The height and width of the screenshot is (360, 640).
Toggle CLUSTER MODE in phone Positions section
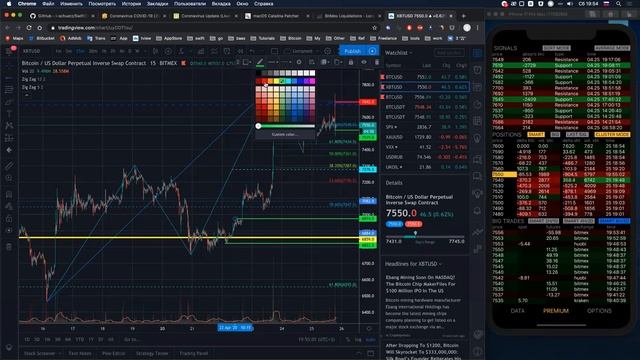click(x=612, y=134)
